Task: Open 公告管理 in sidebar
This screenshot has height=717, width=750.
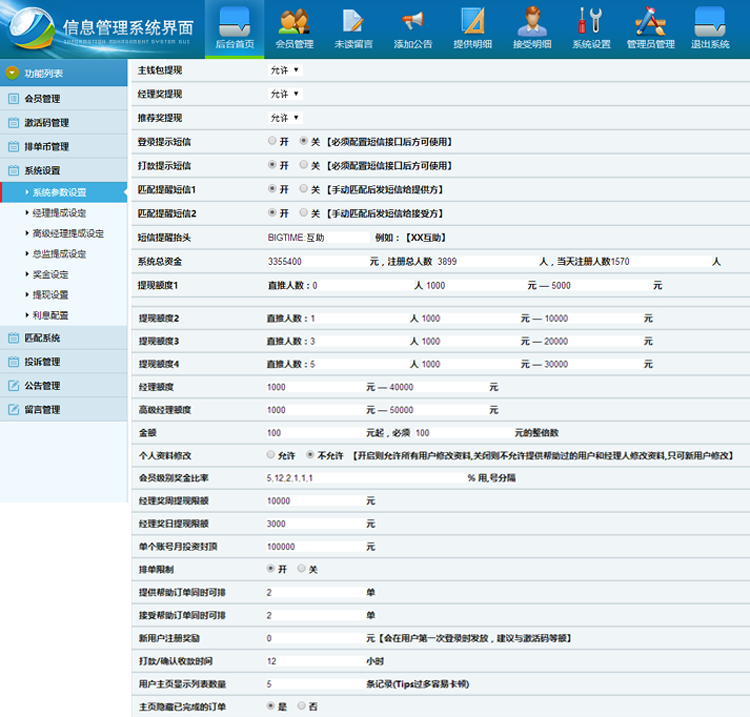Action: pyautogui.click(x=64, y=386)
